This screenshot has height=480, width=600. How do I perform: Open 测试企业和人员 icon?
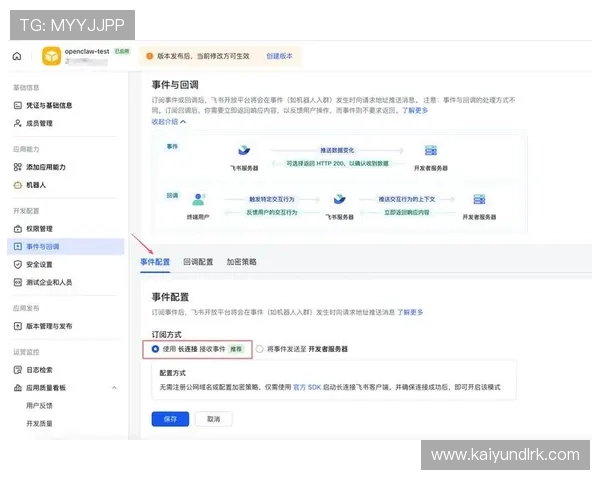pos(18,282)
